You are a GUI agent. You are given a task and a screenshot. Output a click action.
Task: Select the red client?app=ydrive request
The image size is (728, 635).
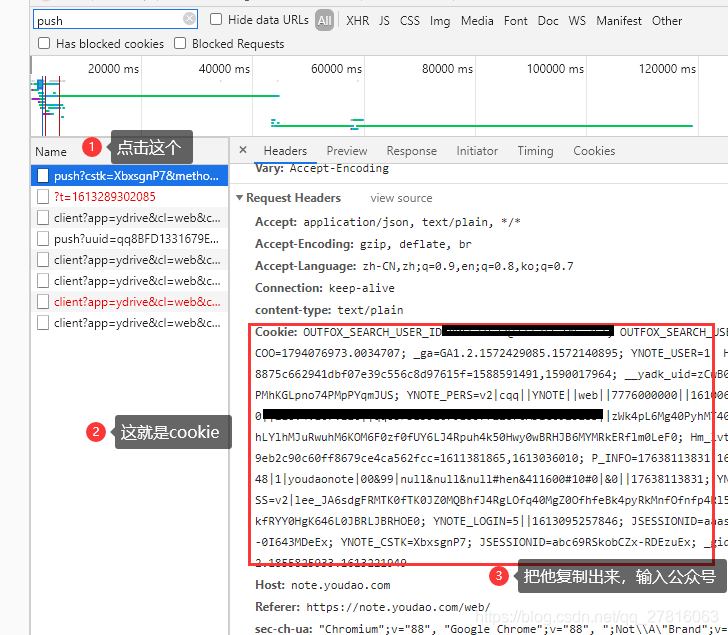click(130, 302)
